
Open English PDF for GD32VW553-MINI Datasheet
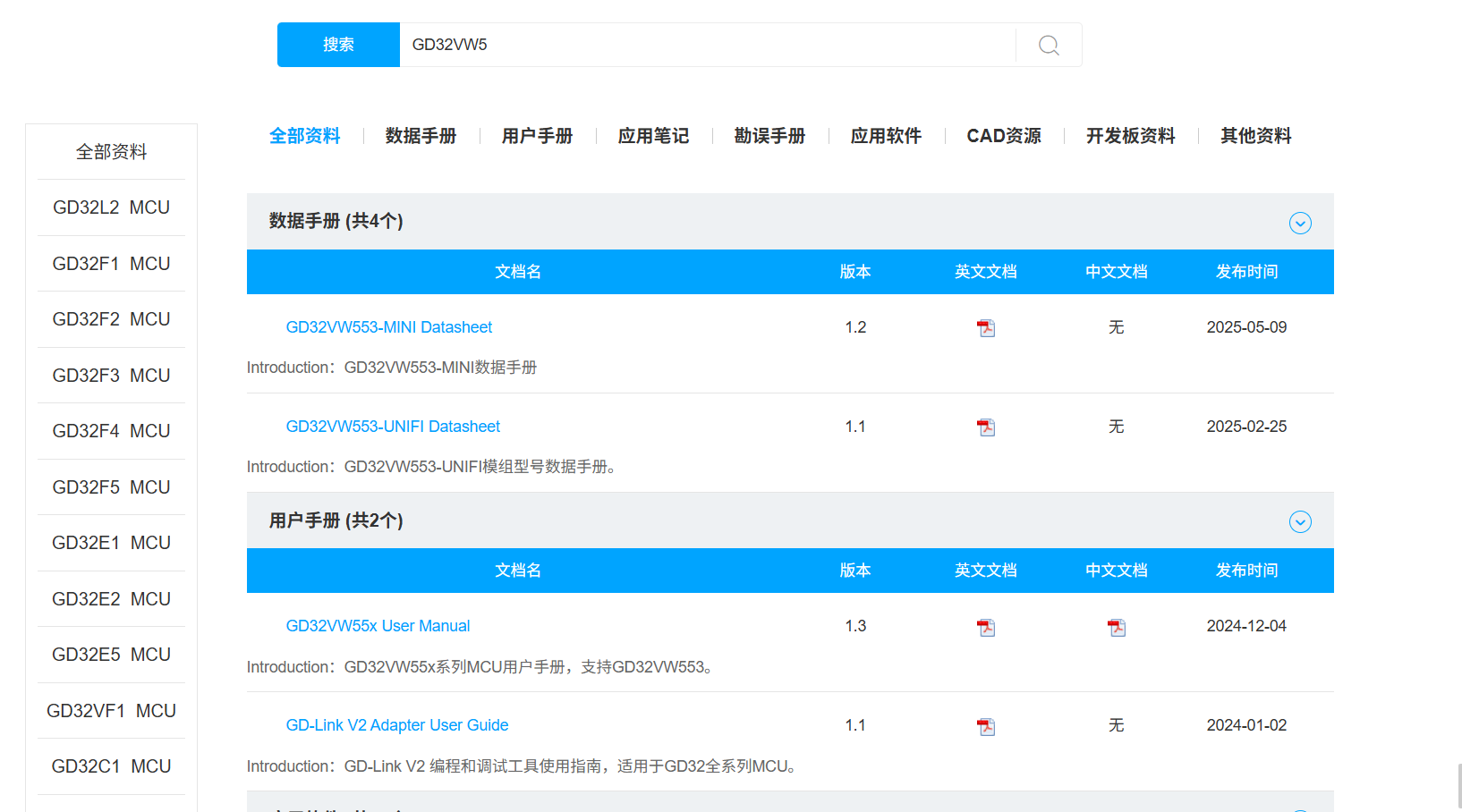[x=985, y=328]
